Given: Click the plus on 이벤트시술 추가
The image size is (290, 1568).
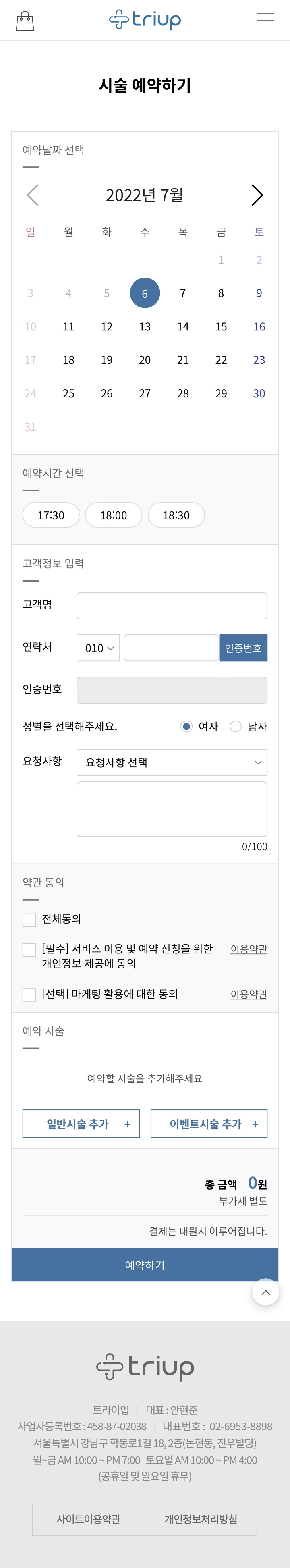Looking at the screenshot, I should pyautogui.click(x=255, y=1124).
